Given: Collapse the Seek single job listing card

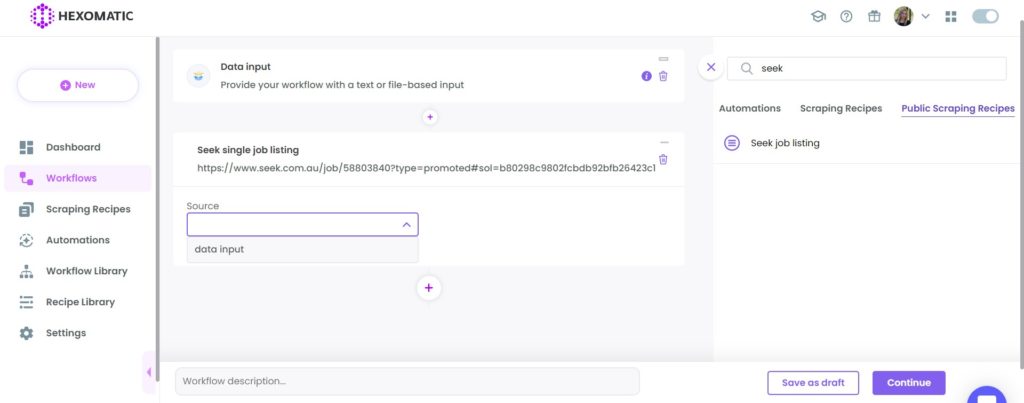Looking at the screenshot, I should [664, 142].
